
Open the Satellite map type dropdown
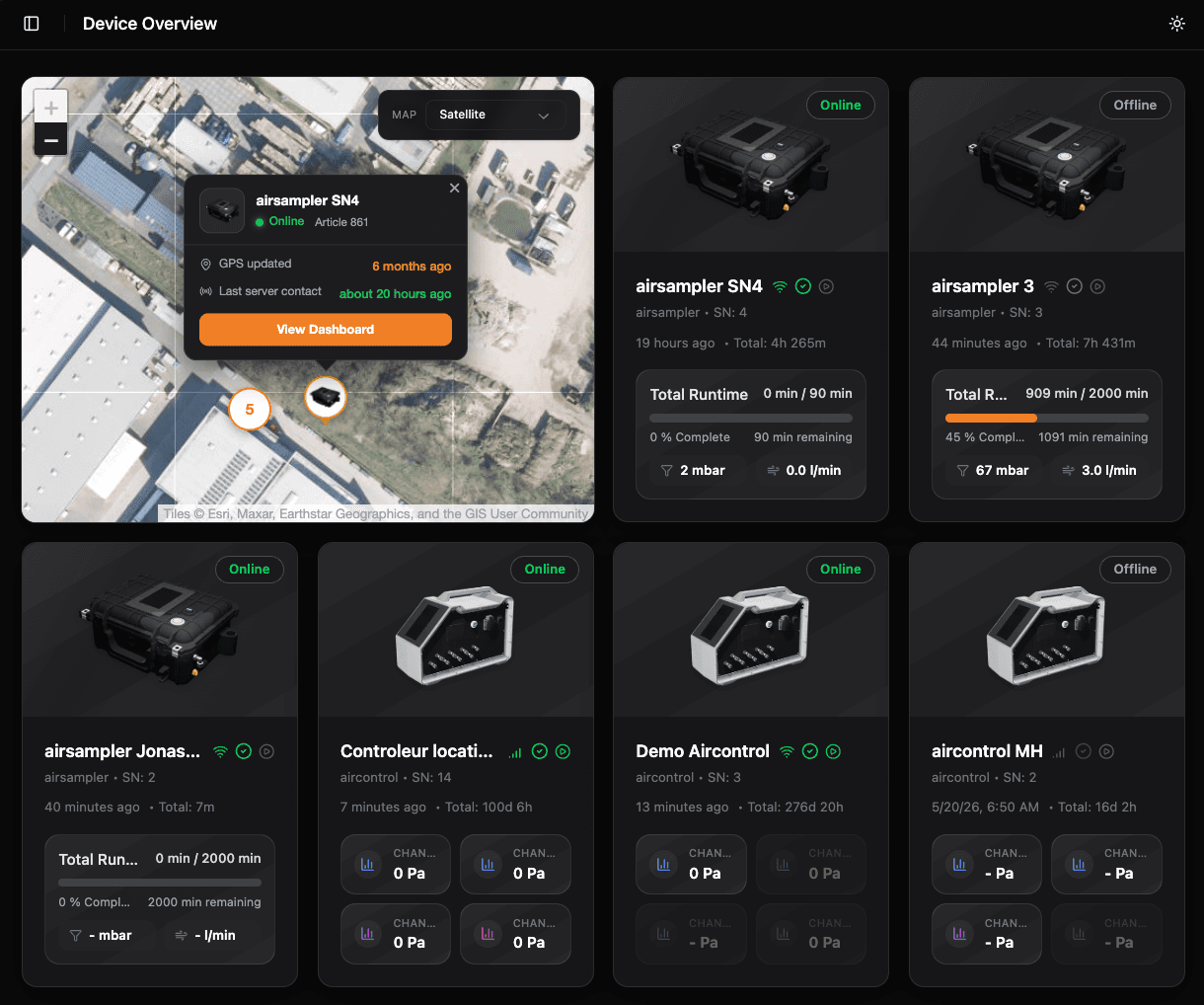point(494,115)
